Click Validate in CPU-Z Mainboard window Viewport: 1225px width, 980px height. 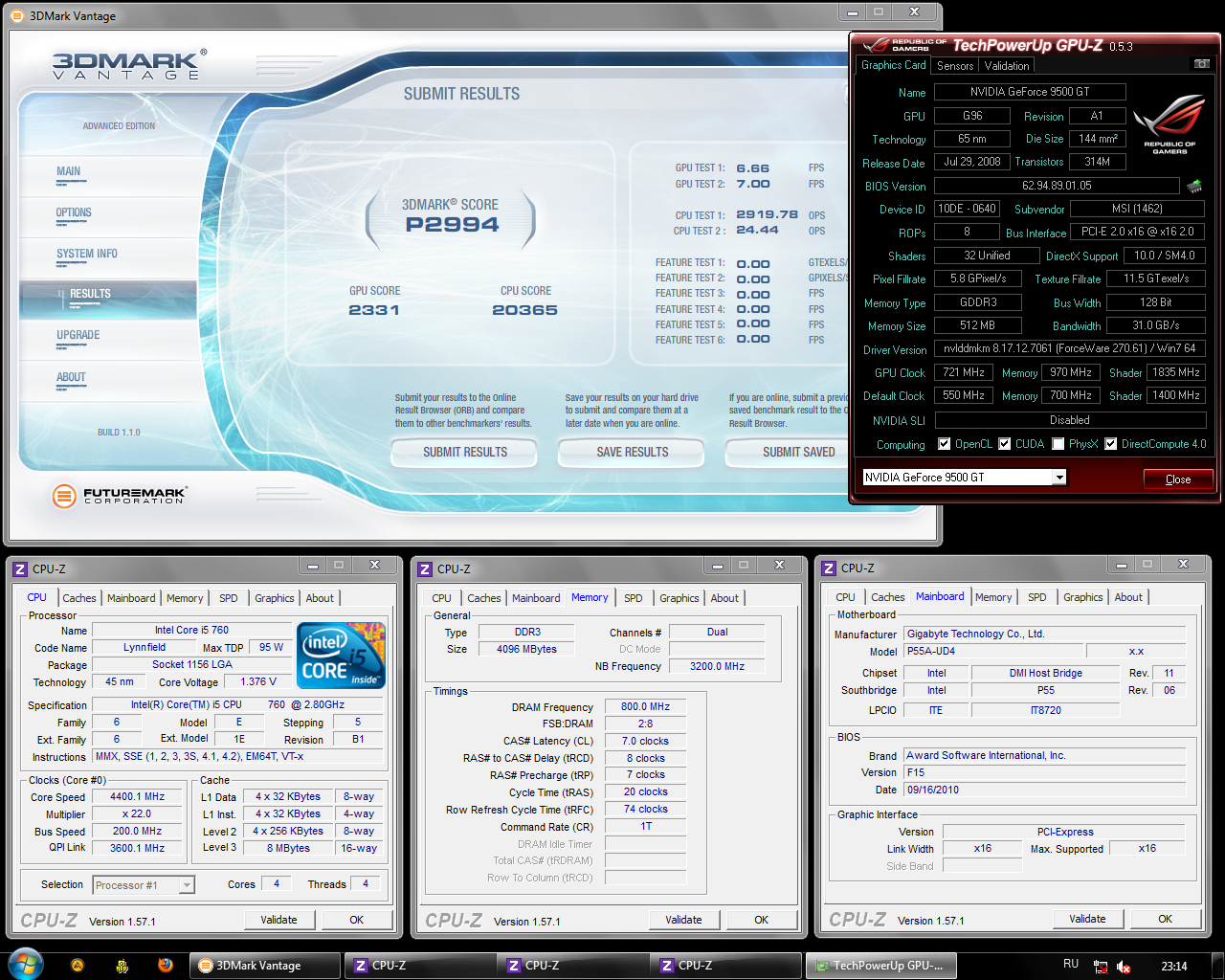pyautogui.click(x=1087, y=919)
